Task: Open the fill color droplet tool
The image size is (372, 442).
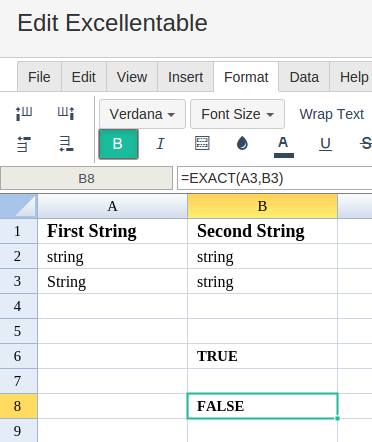Action: point(242,143)
